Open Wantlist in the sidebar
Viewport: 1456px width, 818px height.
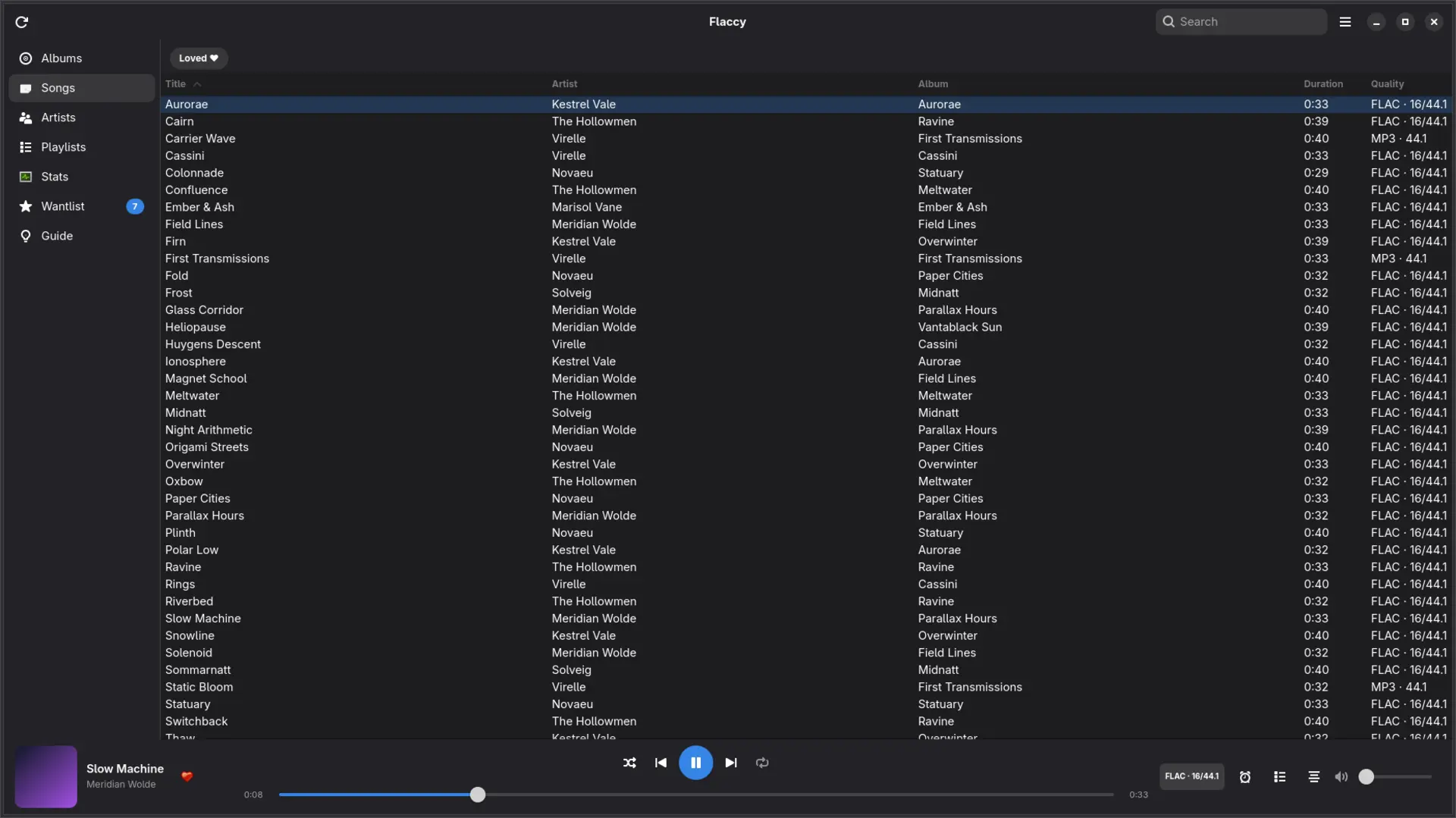[x=82, y=206]
